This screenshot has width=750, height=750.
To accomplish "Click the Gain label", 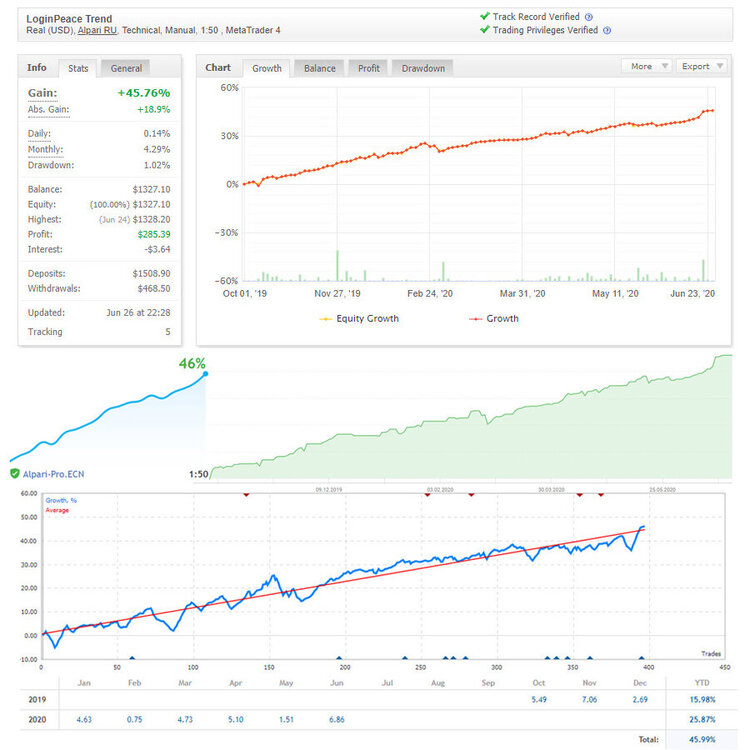I will [x=42, y=93].
